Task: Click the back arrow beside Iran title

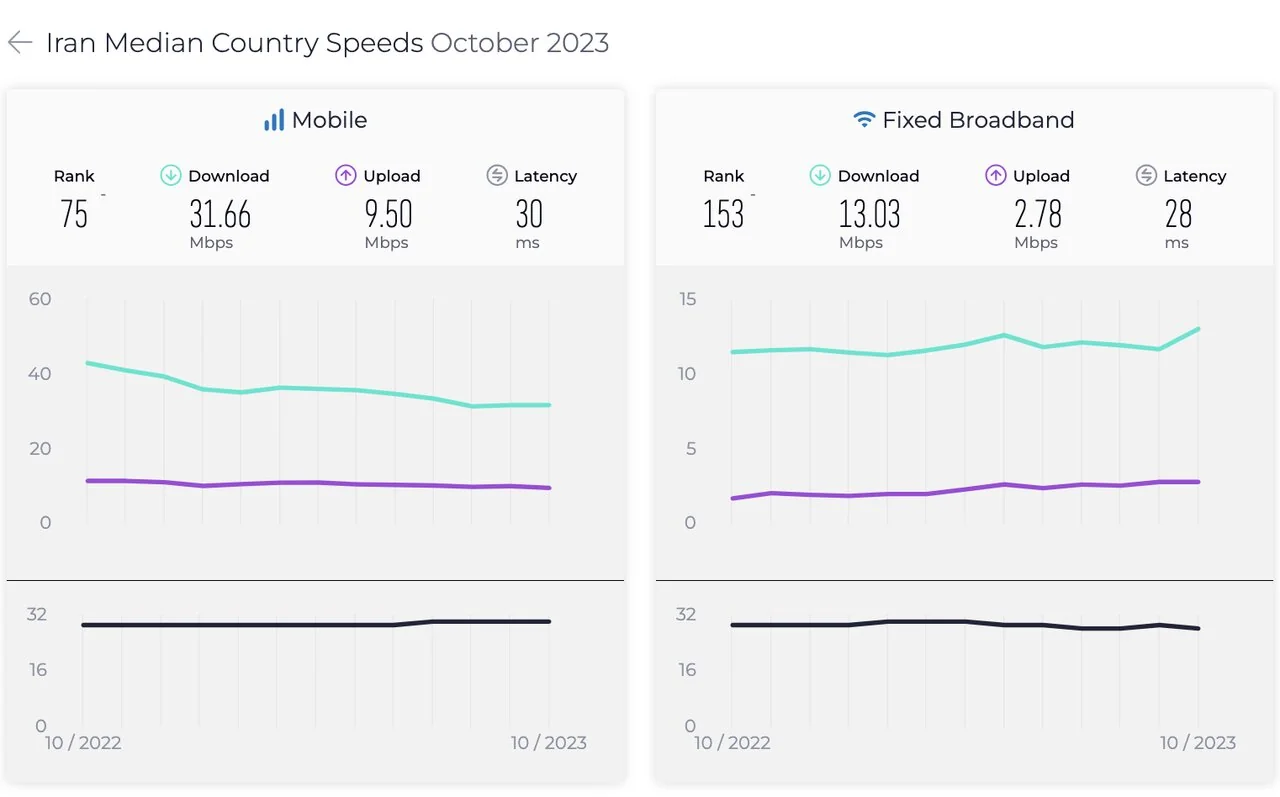Action: [20, 42]
